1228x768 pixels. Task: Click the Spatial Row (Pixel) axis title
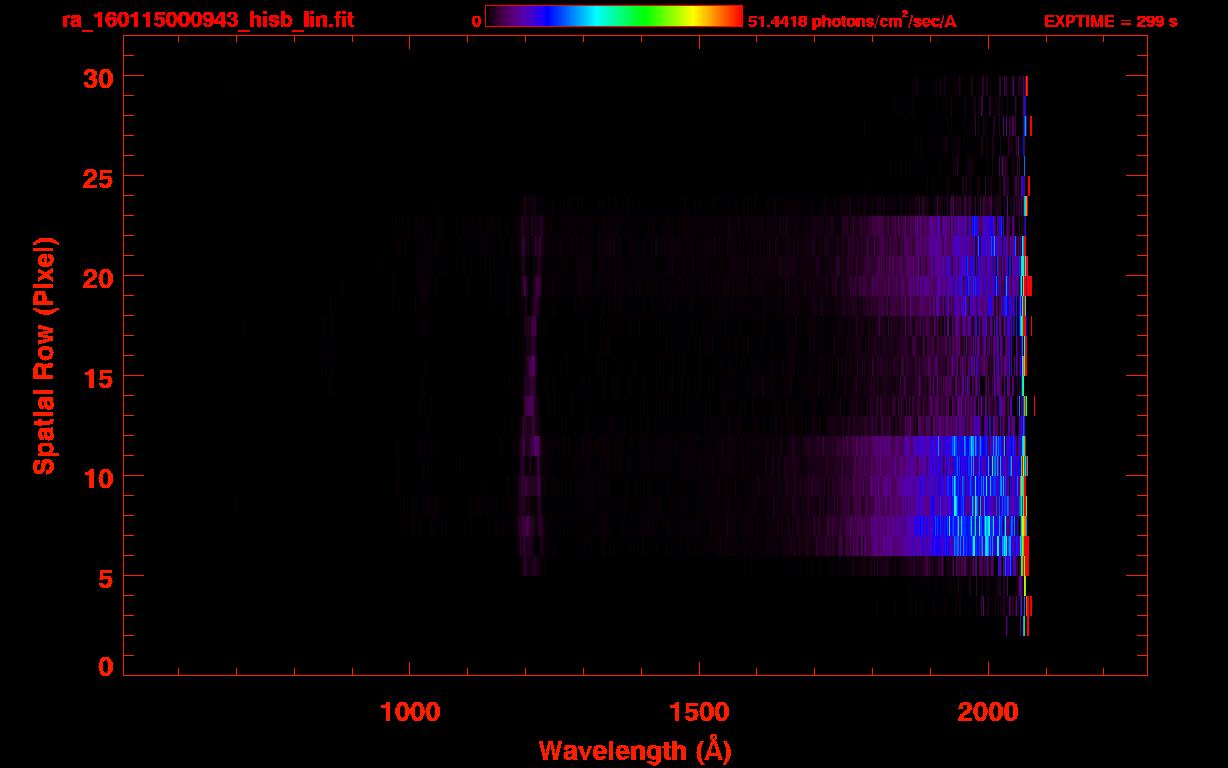point(45,356)
